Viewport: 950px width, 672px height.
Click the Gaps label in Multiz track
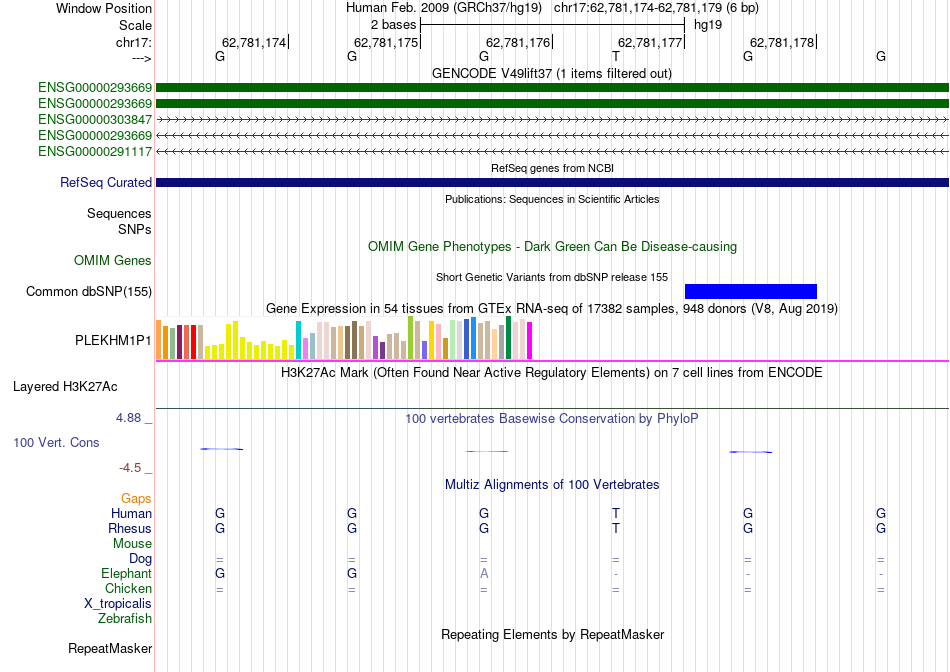click(136, 499)
